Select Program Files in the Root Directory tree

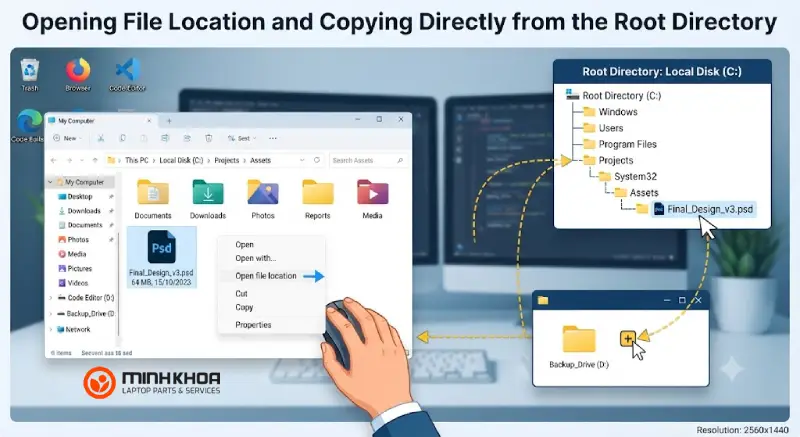pos(619,144)
